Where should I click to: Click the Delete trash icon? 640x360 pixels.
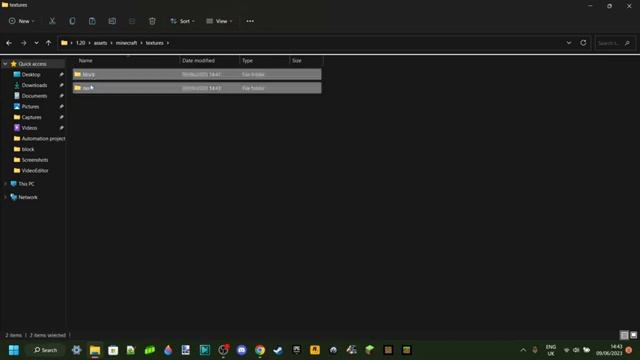point(152,21)
